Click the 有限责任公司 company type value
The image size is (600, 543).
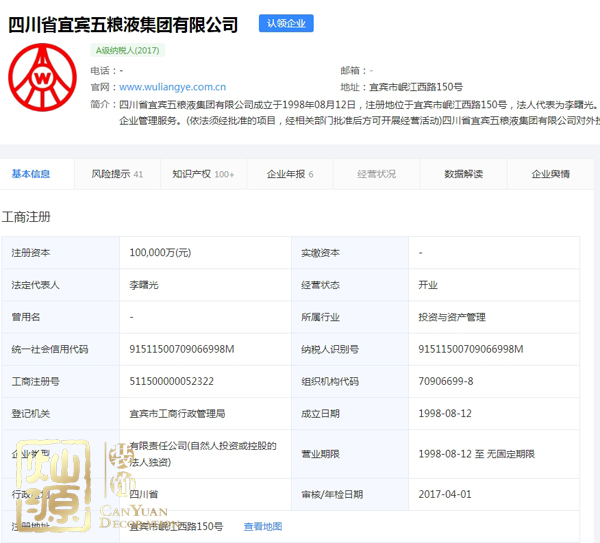(203, 454)
